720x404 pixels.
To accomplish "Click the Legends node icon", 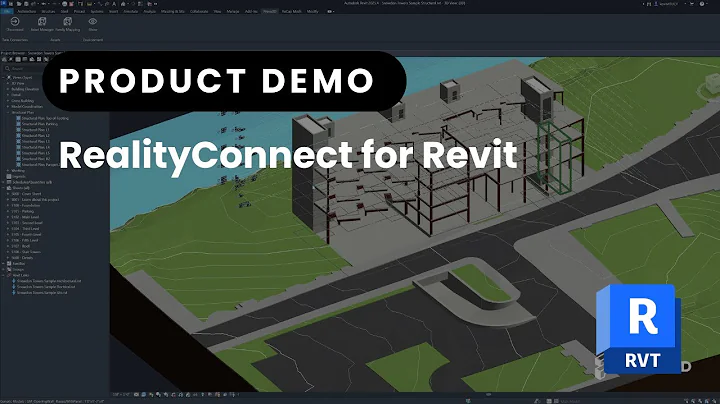I will point(9,176).
